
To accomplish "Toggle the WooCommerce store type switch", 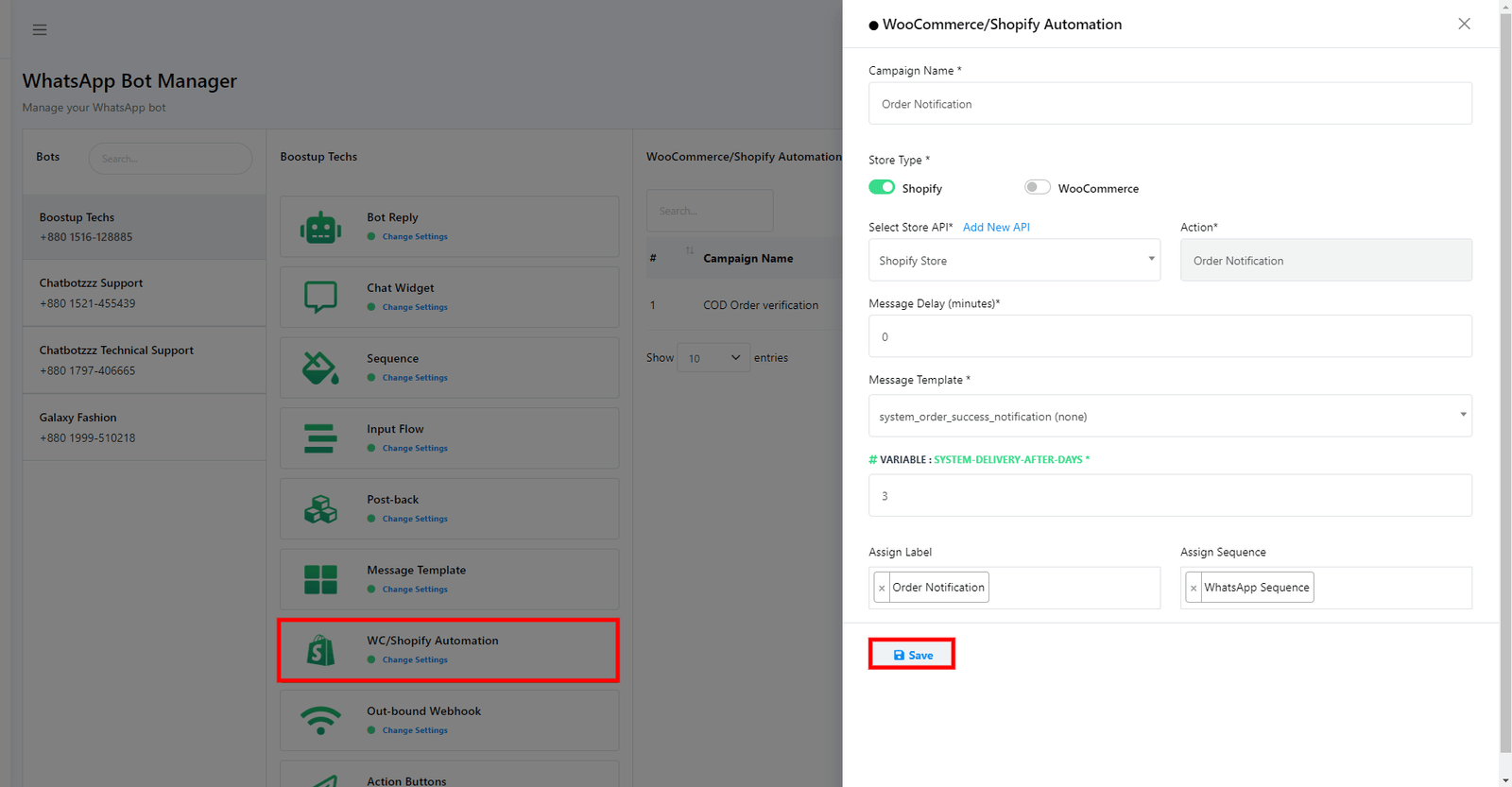I will tap(1037, 187).
